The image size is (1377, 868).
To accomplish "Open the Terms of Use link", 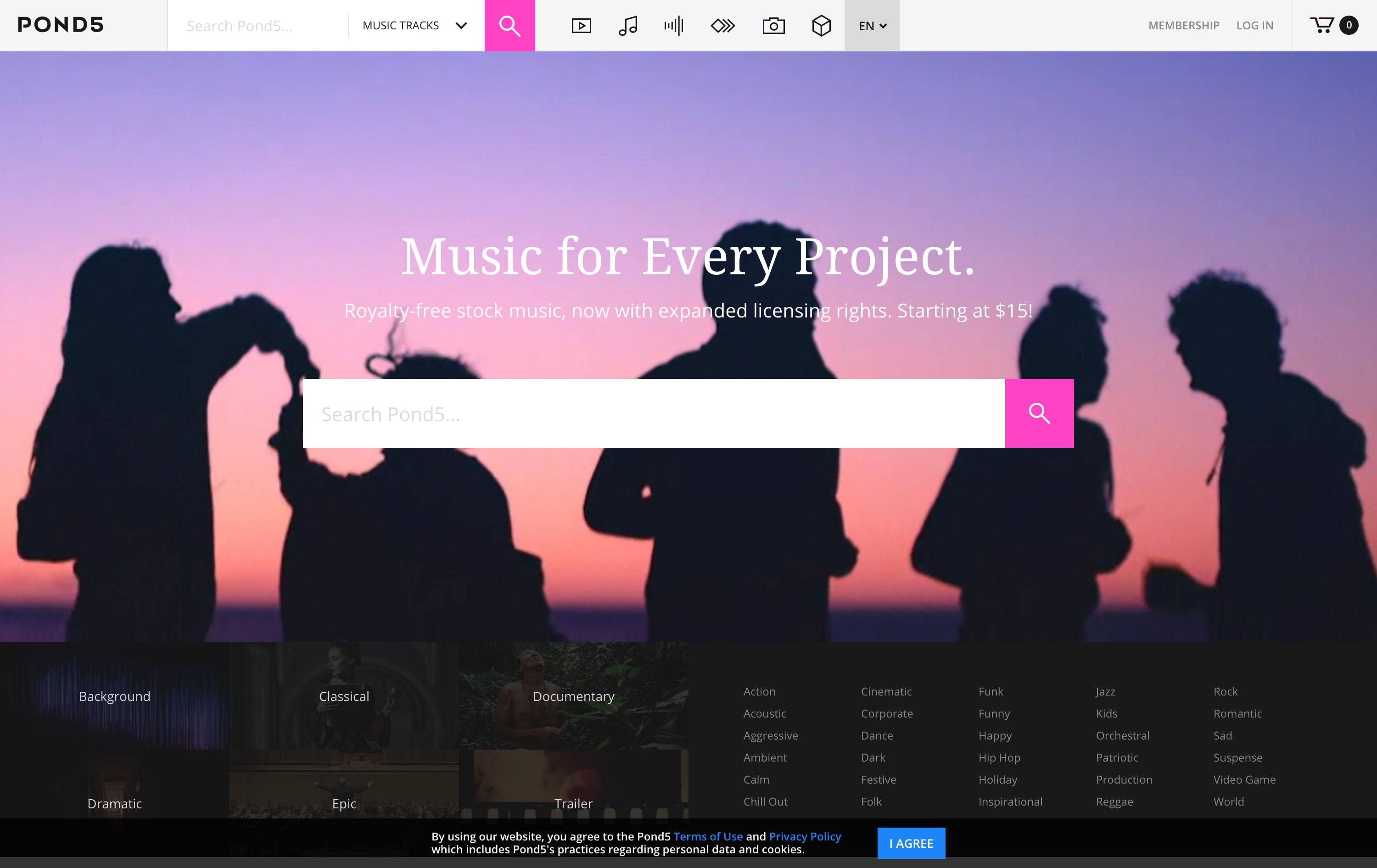I will coord(707,836).
